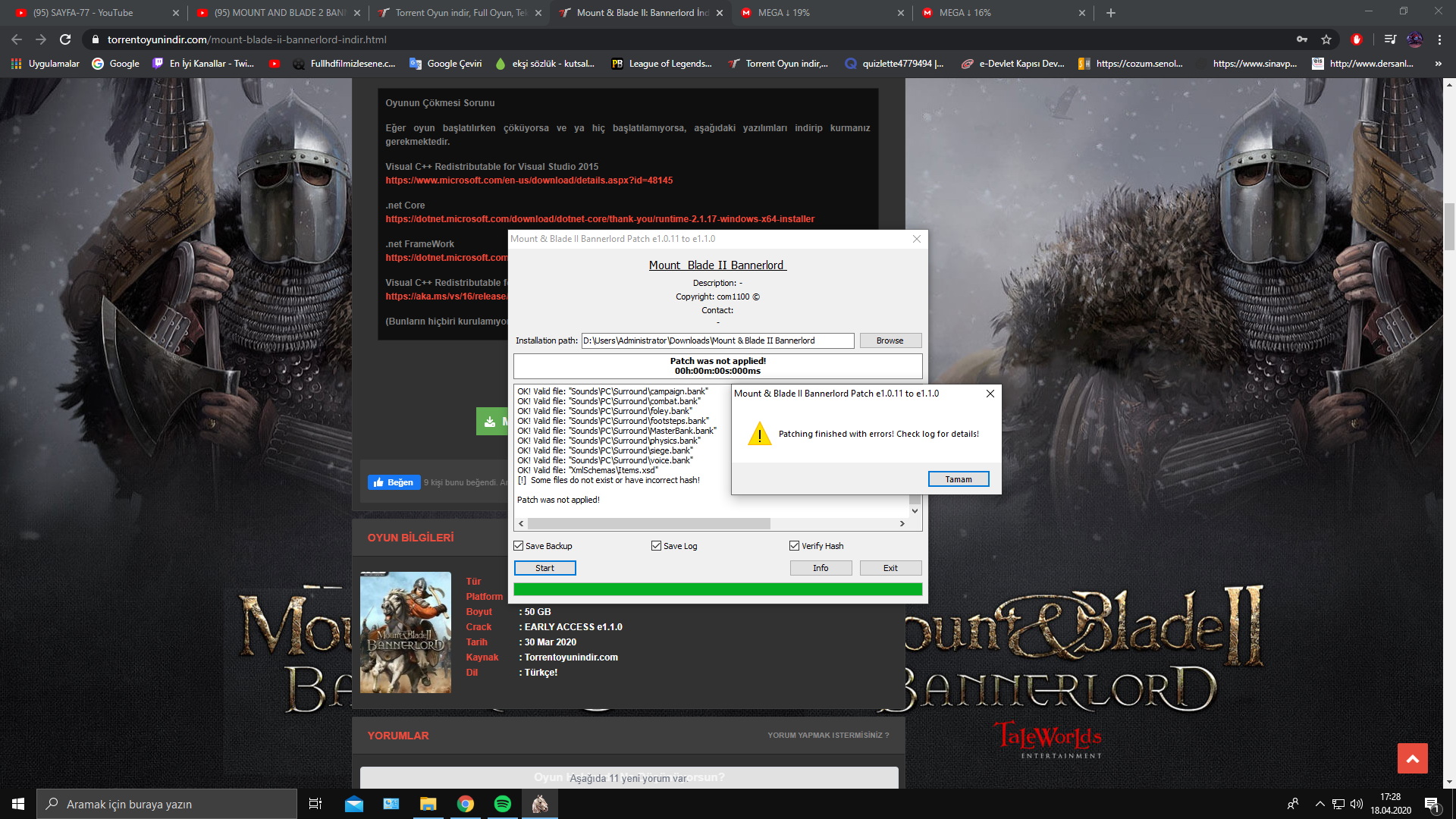Open File Explorer from the taskbar
This screenshot has width=1456, height=819.
pos(428,804)
